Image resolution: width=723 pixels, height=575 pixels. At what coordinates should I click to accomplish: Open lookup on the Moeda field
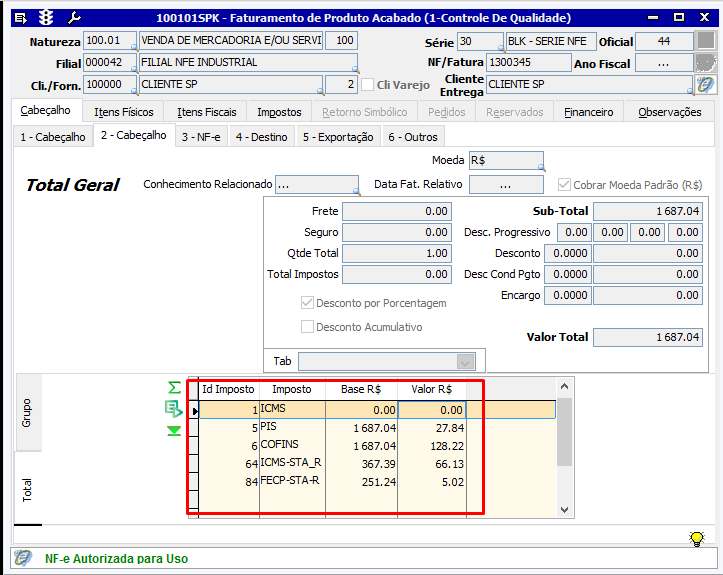tap(541, 167)
